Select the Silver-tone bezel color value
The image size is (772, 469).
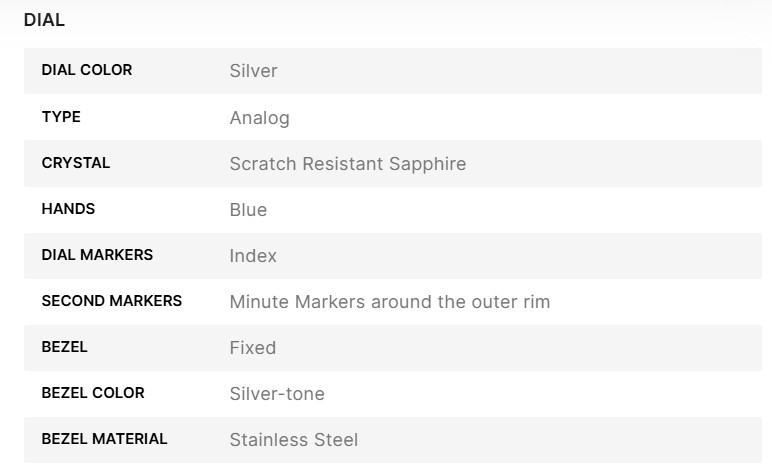point(277,394)
